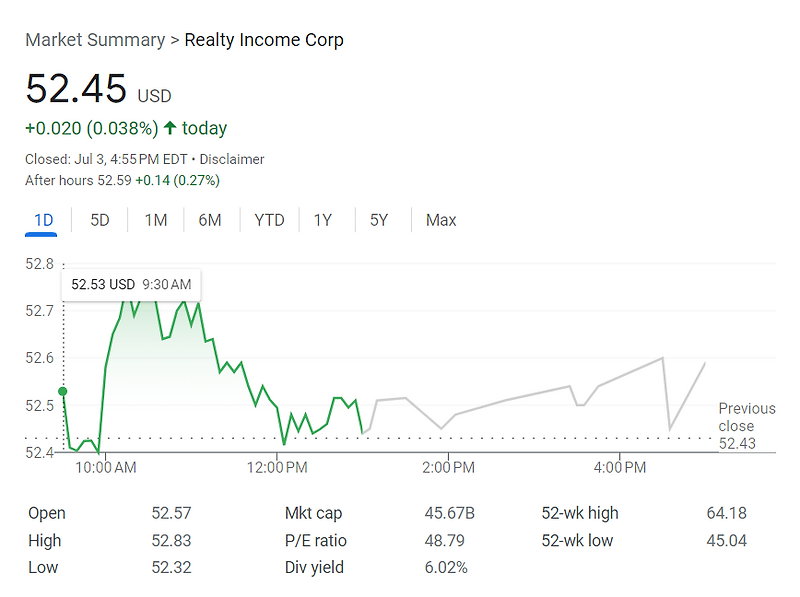Open the 6M chart range
This screenshot has width=800, height=597.
tap(210, 220)
